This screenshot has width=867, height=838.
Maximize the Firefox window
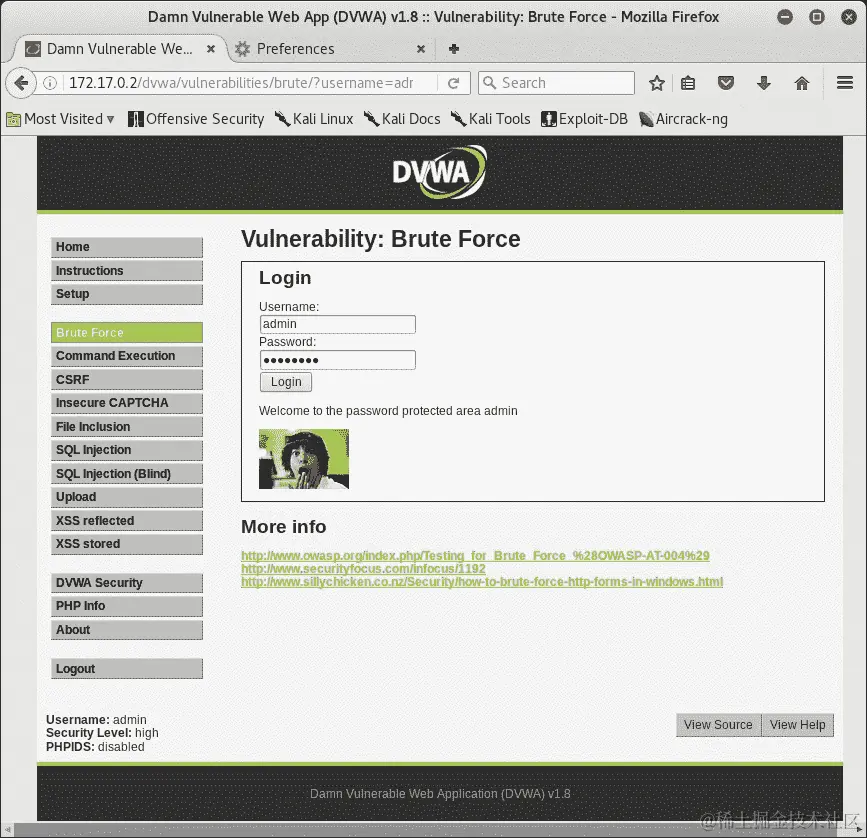point(817,17)
